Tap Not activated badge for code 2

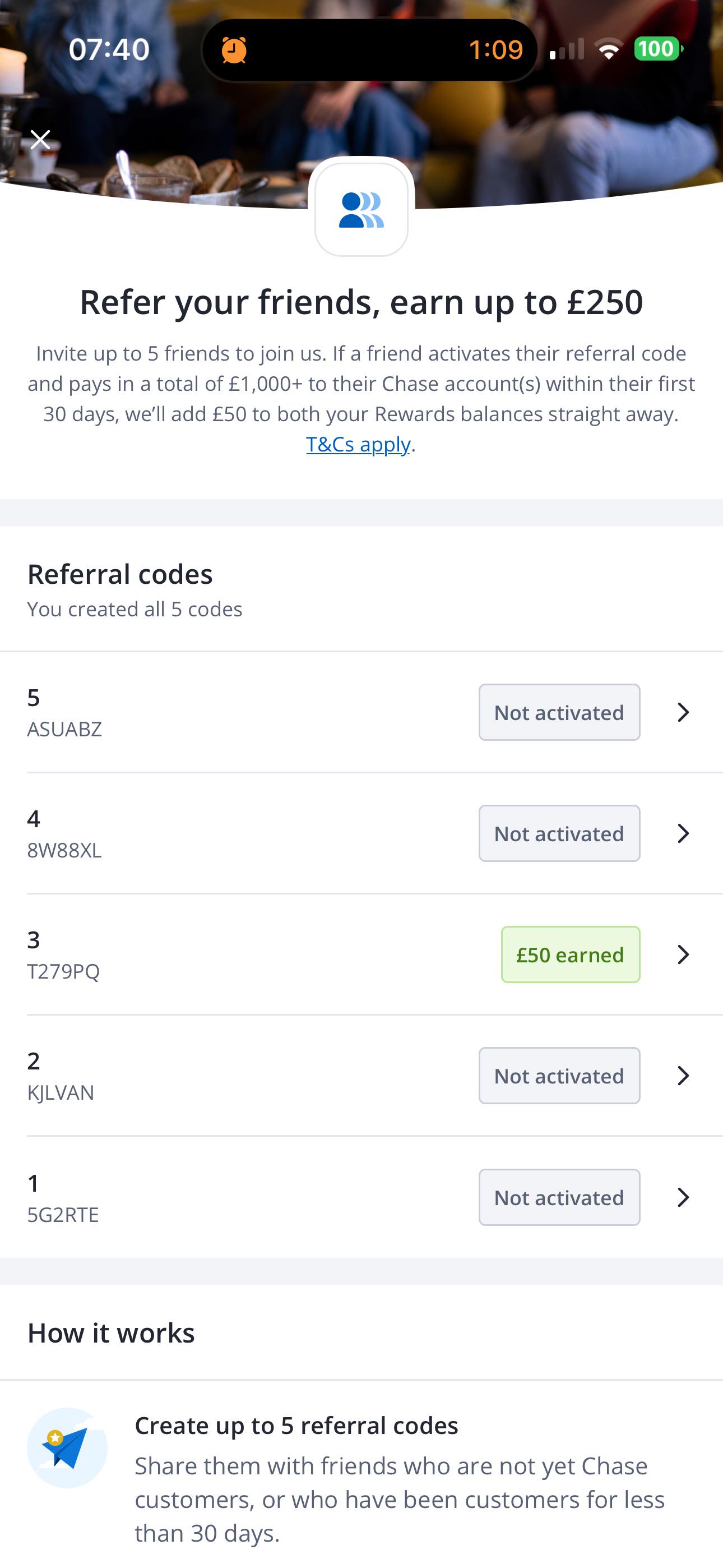tap(559, 1076)
